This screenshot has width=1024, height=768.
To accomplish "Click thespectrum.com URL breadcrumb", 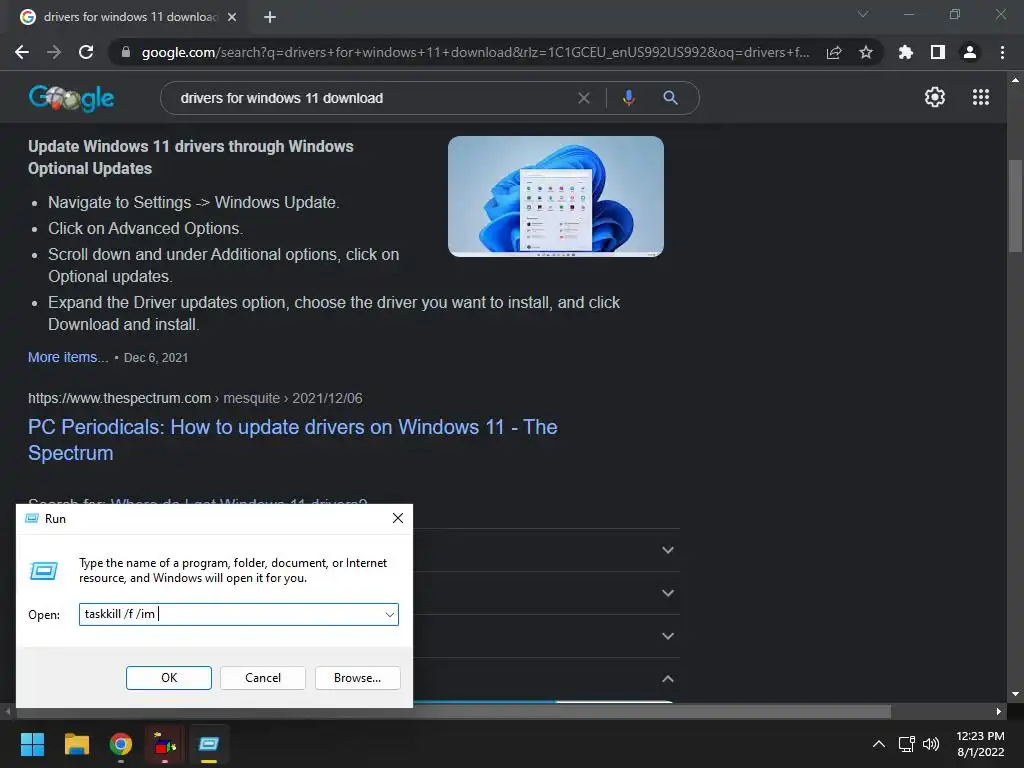I will tap(195, 398).
